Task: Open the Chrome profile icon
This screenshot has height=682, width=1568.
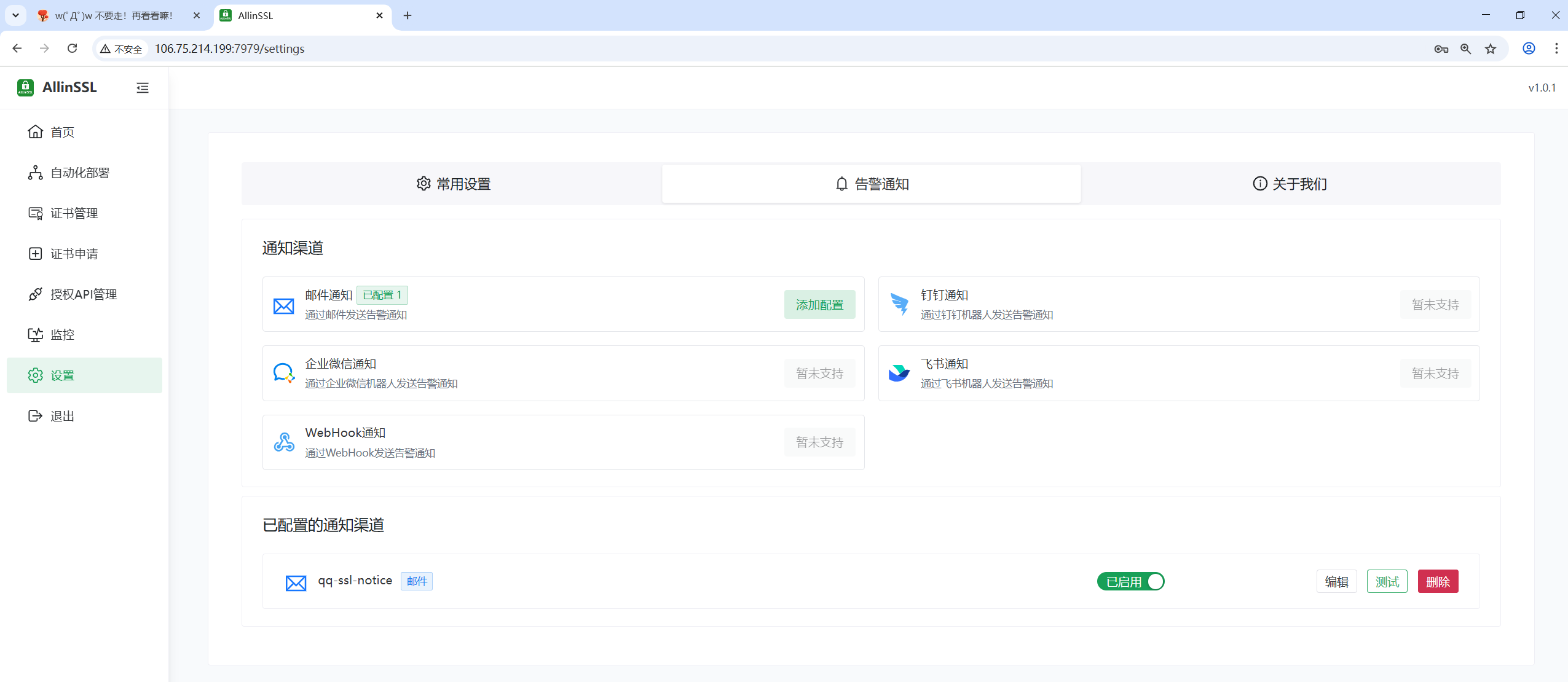Action: [x=1529, y=49]
